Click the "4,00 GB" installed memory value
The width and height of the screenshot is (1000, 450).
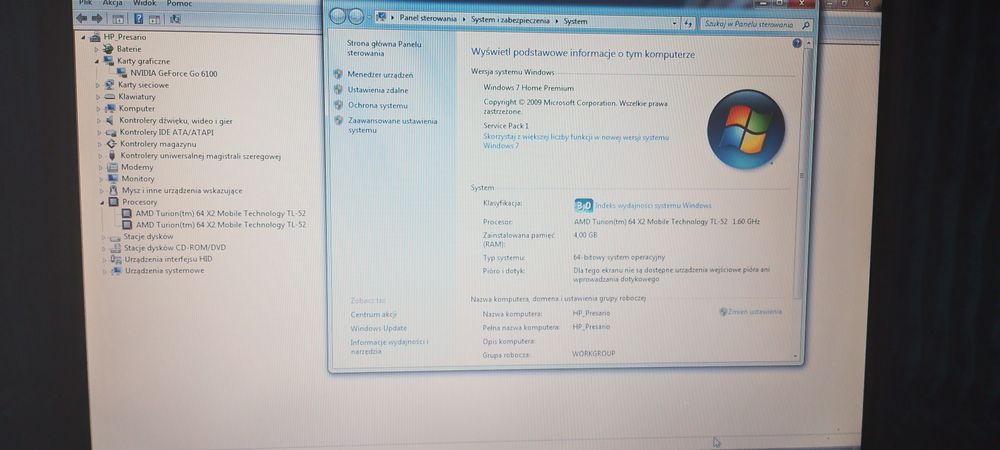point(585,235)
